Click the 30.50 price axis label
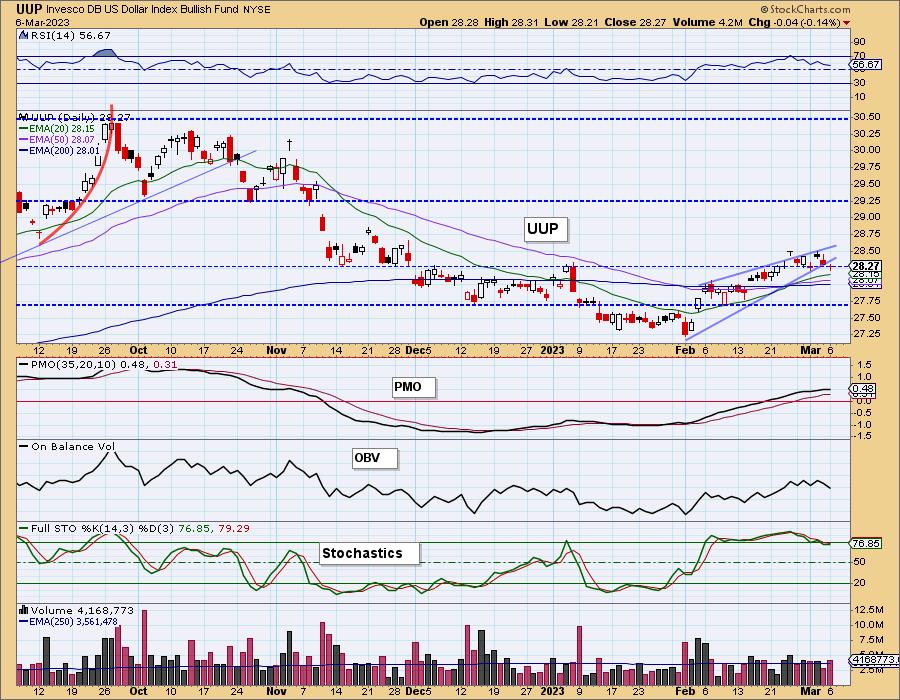Viewport: 900px width, 700px height. pos(867,116)
